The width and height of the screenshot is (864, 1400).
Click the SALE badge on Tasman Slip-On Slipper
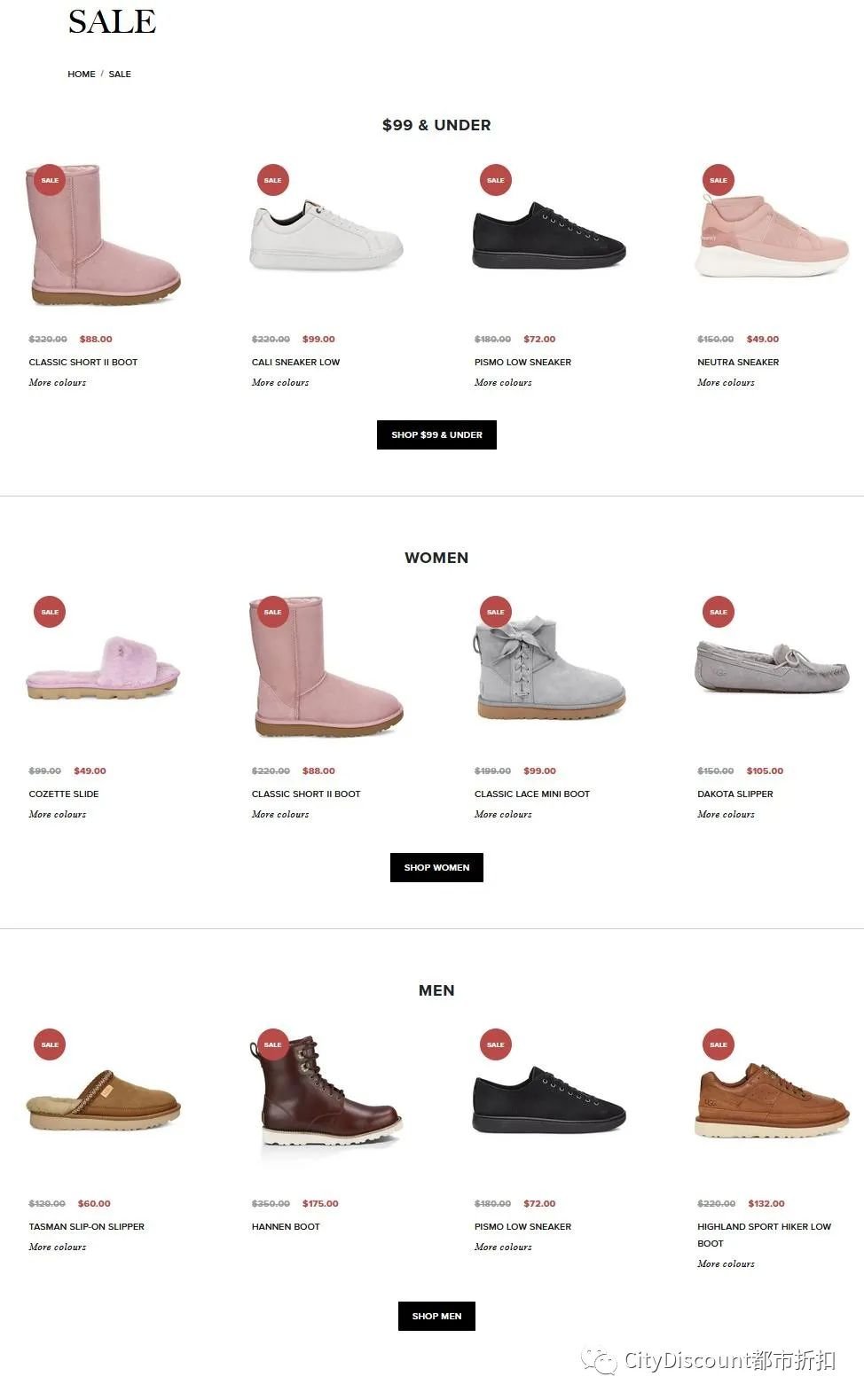click(x=50, y=1044)
